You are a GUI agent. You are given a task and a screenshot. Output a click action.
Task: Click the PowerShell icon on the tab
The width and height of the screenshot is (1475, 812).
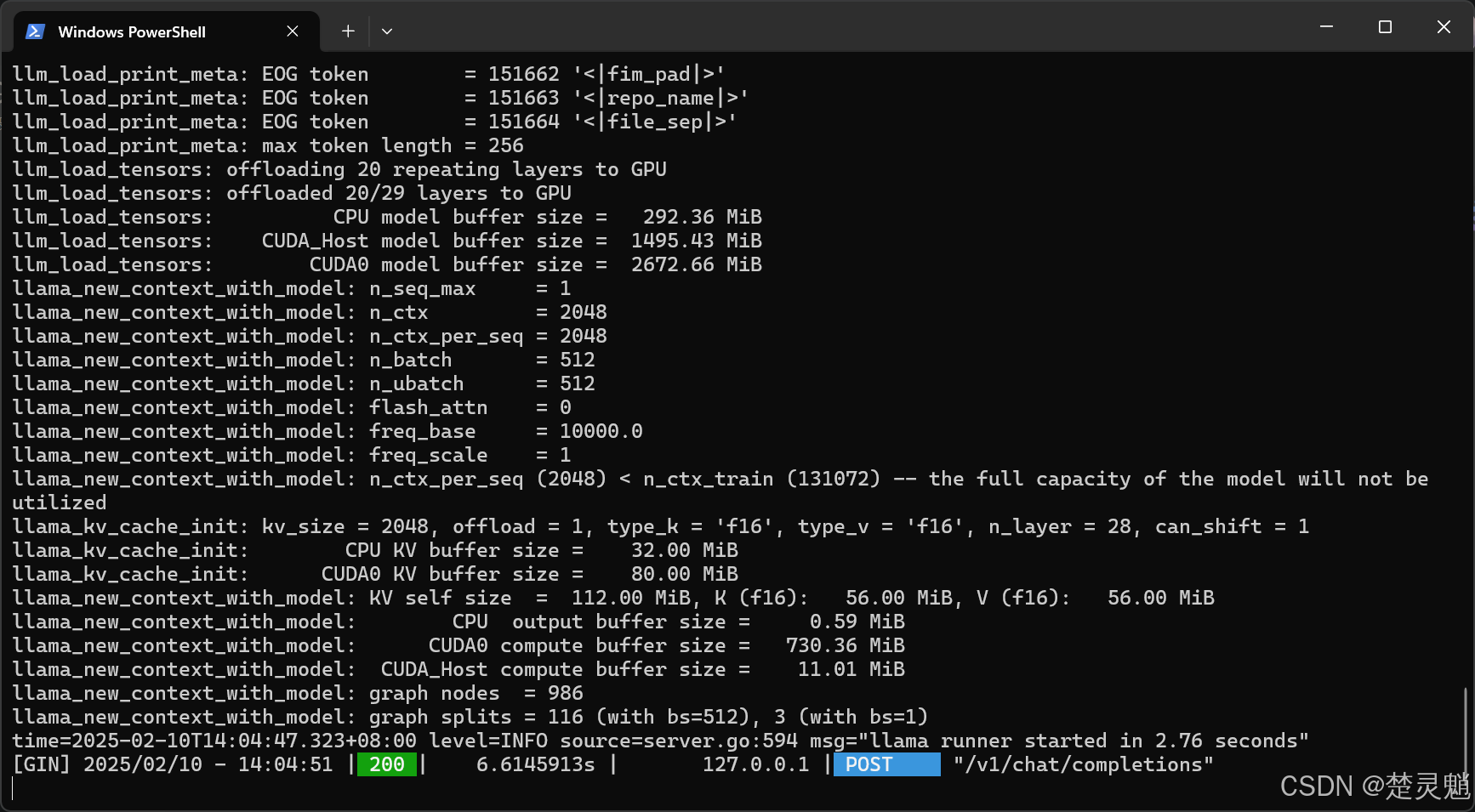click(35, 31)
